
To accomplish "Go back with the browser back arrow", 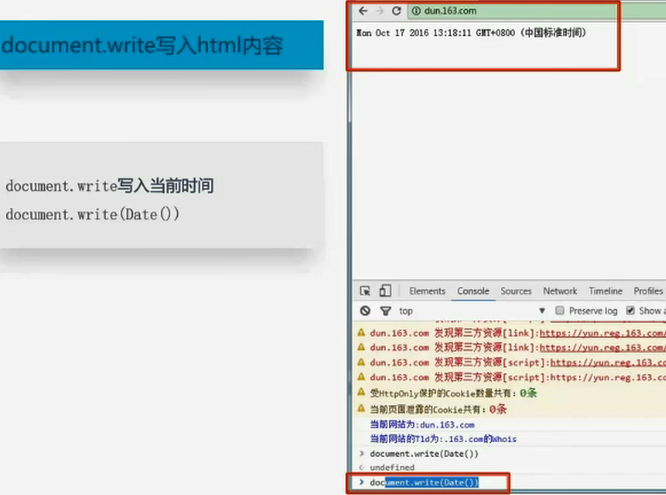I will (363, 11).
